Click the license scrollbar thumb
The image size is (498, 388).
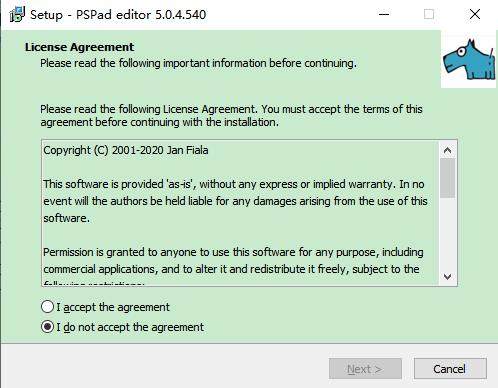447,178
